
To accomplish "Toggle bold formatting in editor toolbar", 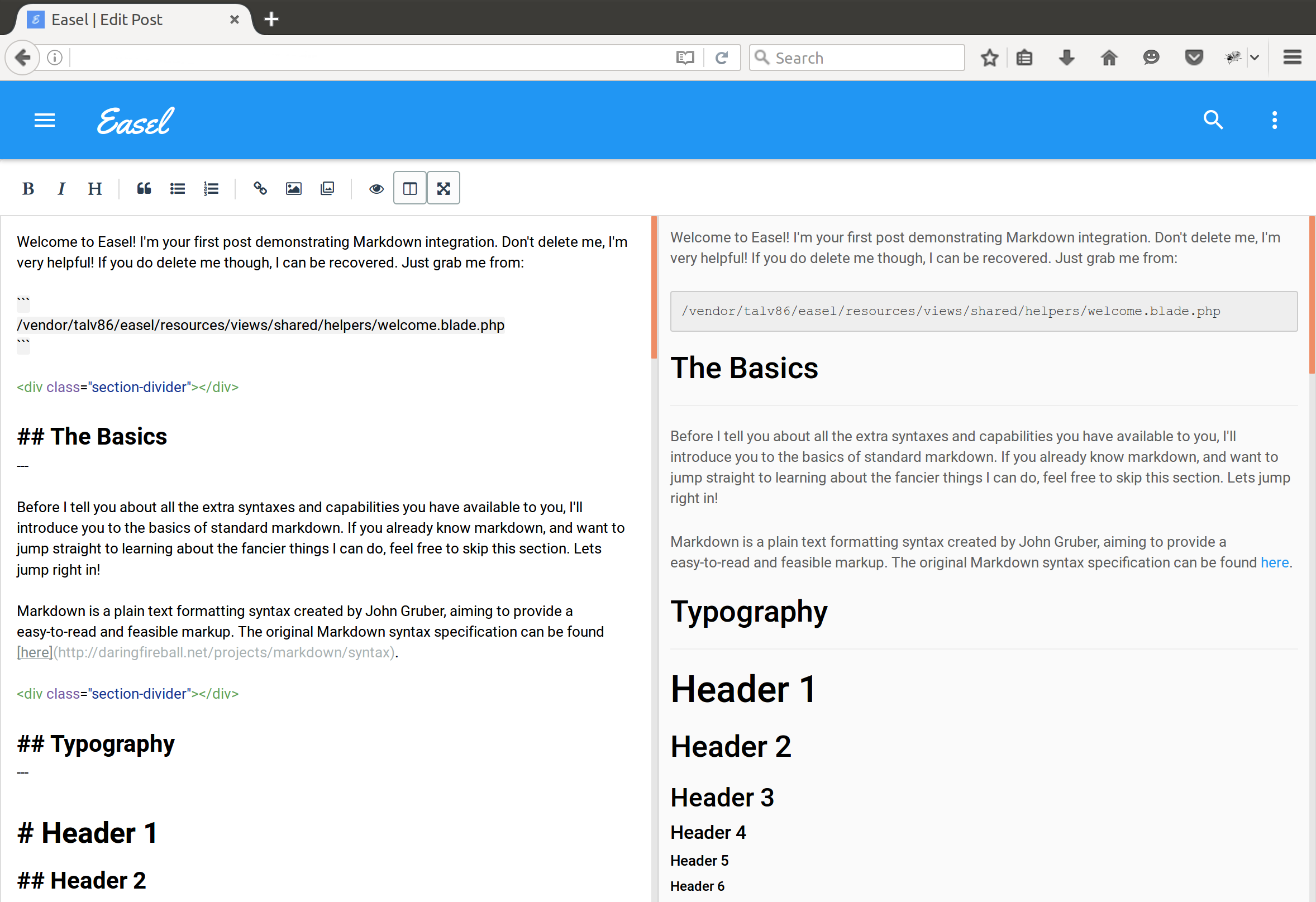I will point(28,189).
